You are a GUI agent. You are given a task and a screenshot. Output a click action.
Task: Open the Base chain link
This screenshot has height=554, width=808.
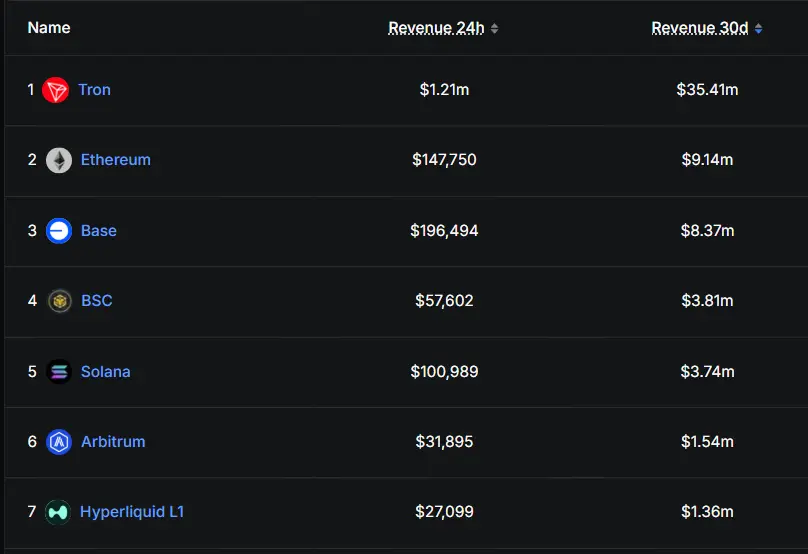click(x=98, y=230)
